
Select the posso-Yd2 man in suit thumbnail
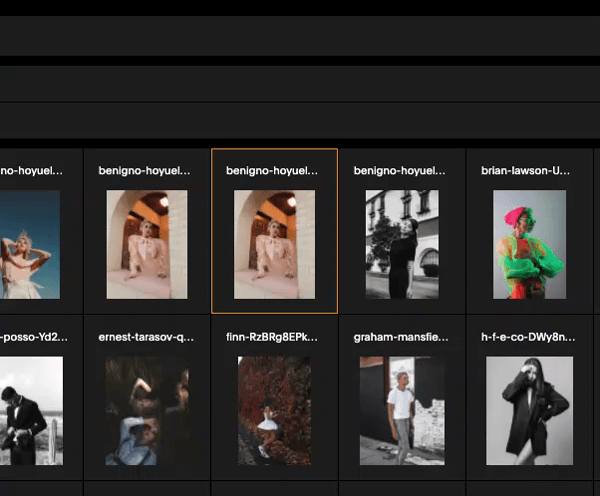click(31, 411)
